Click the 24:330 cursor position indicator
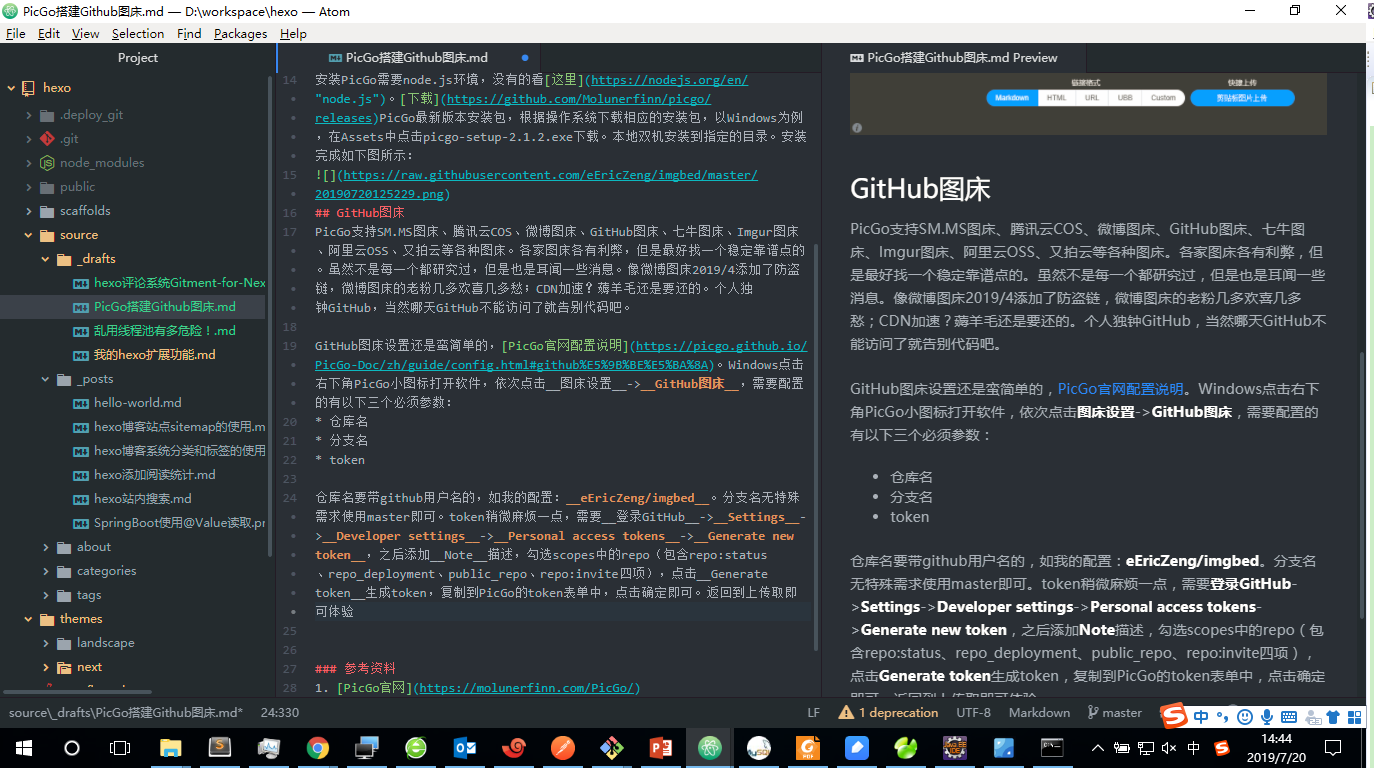The width and height of the screenshot is (1374, 768). tap(280, 713)
